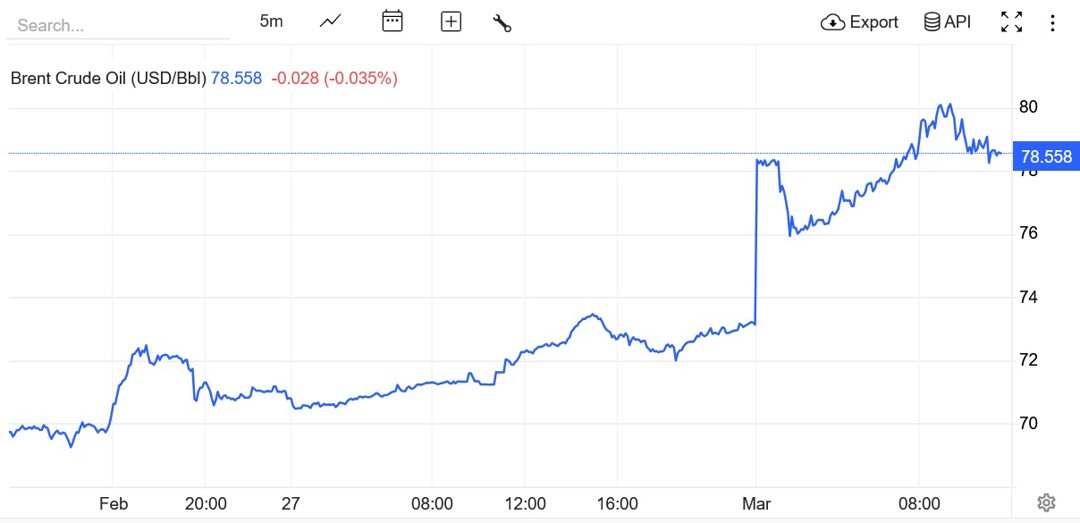Click the 12:00 time axis label

pyautogui.click(x=525, y=504)
